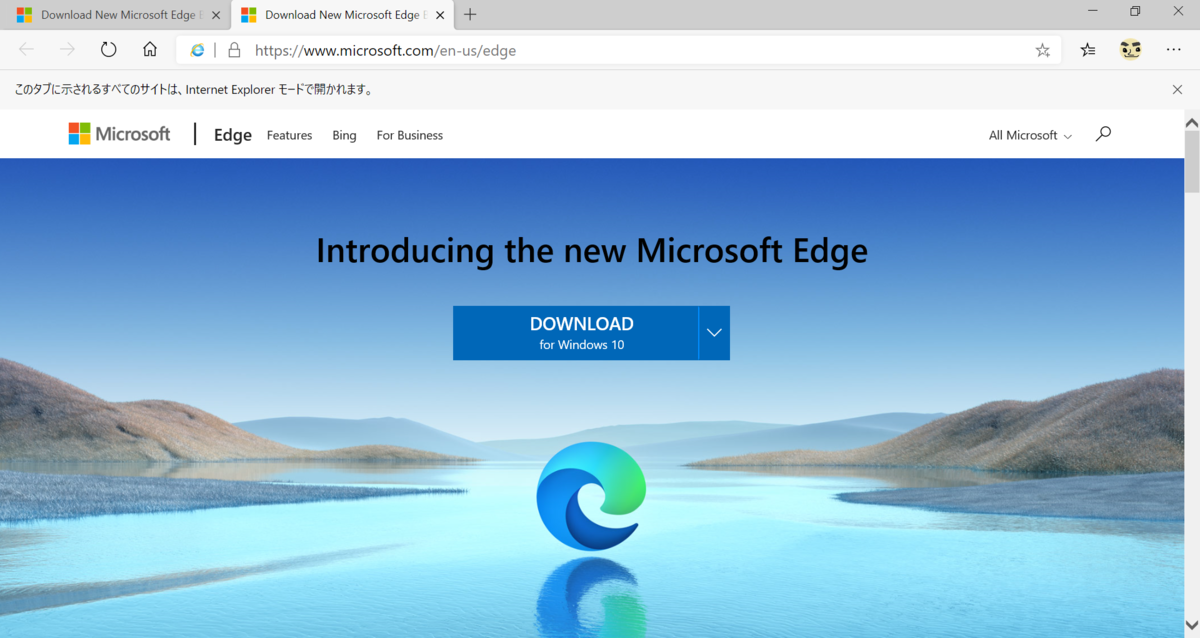The height and width of the screenshot is (638, 1200).
Task: Click the forward navigation arrow
Action: 67,50
